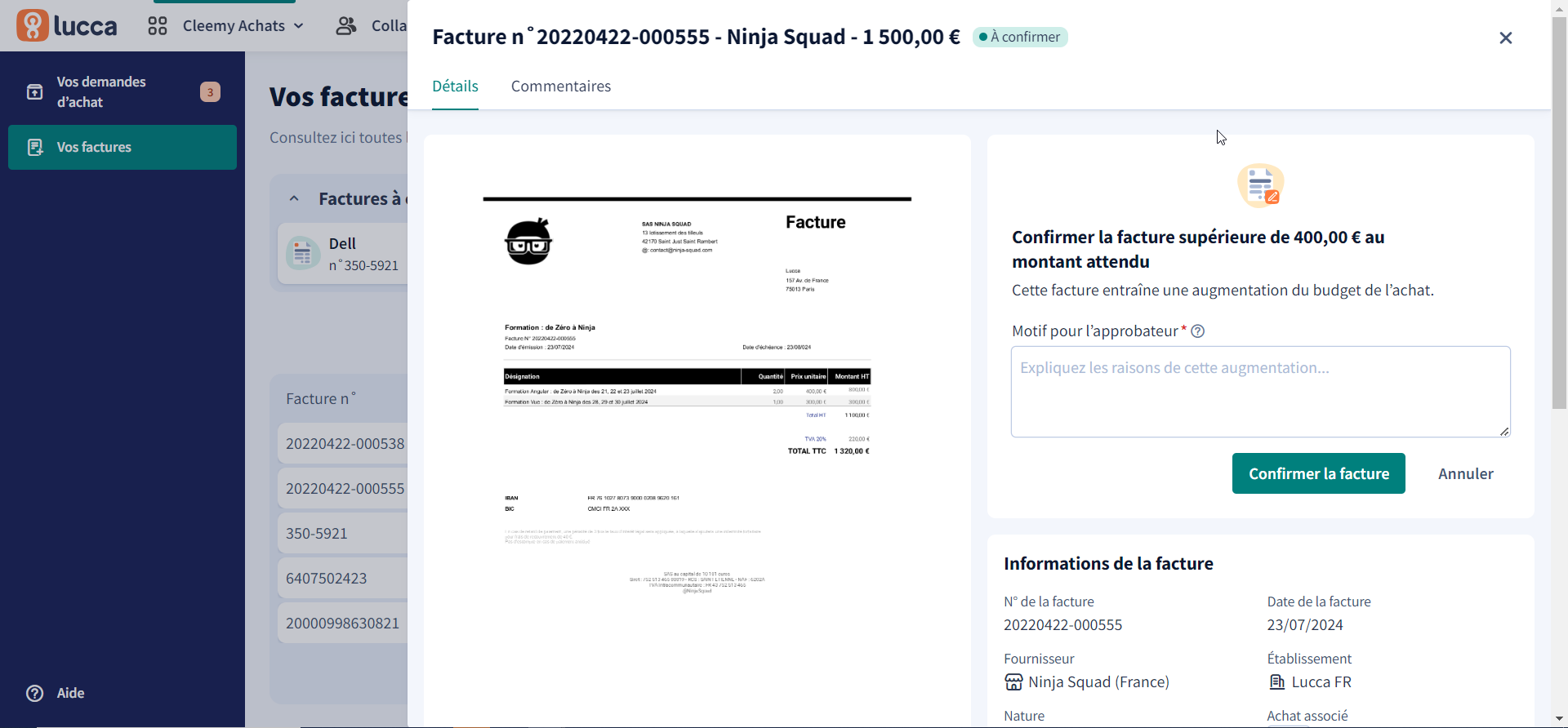Screen dimensions: 1568x728
Task: Click the invoice PDF preview
Action: tap(697, 431)
